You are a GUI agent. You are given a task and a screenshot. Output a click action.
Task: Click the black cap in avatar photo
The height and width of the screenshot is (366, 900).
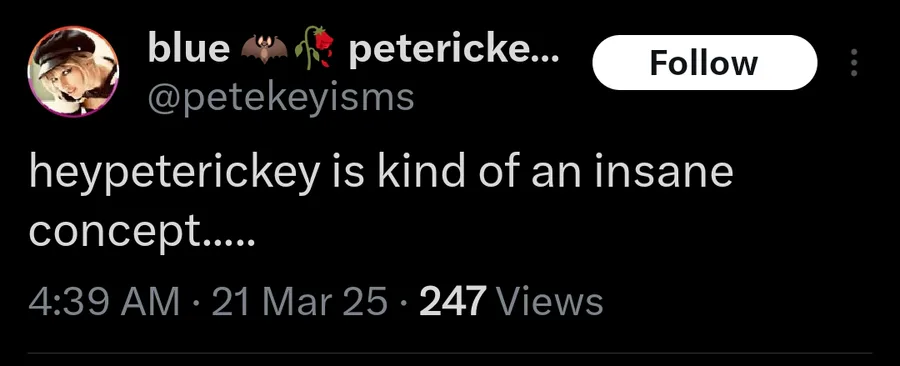(x=65, y=48)
